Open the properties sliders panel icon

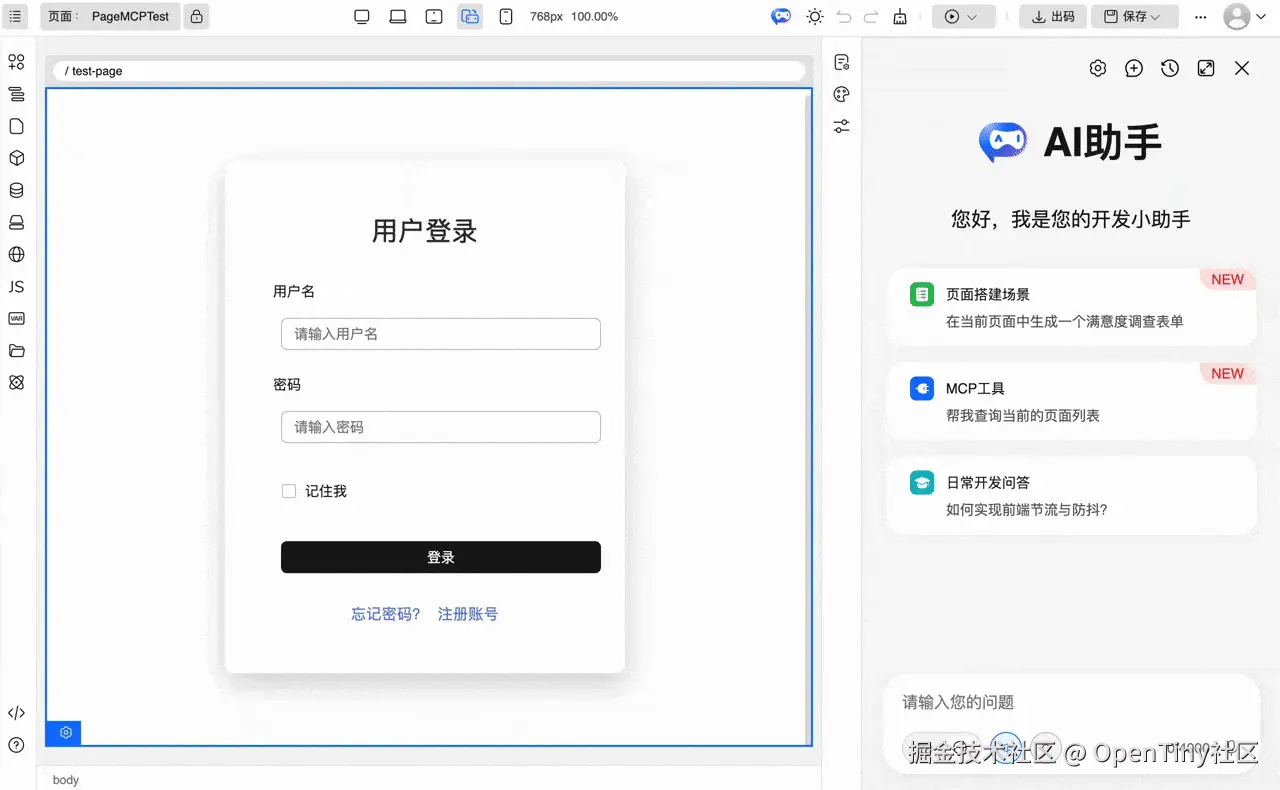(842, 126)
